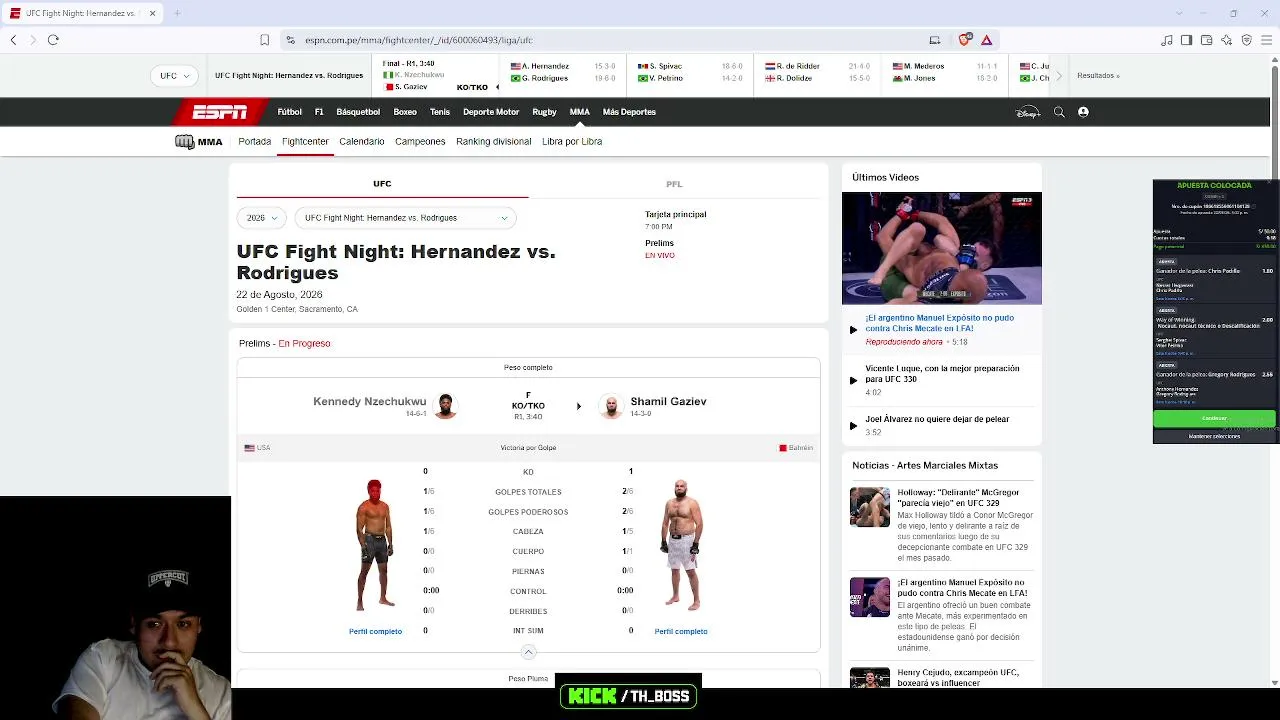
Task: Open the Holloway McGregor news headline
Action: tap(958, 498)
